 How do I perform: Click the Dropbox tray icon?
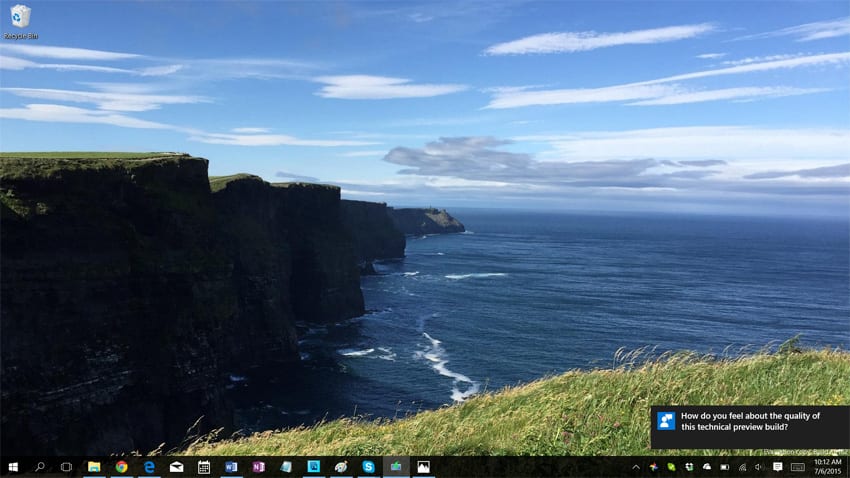click(x=689, y=467)
